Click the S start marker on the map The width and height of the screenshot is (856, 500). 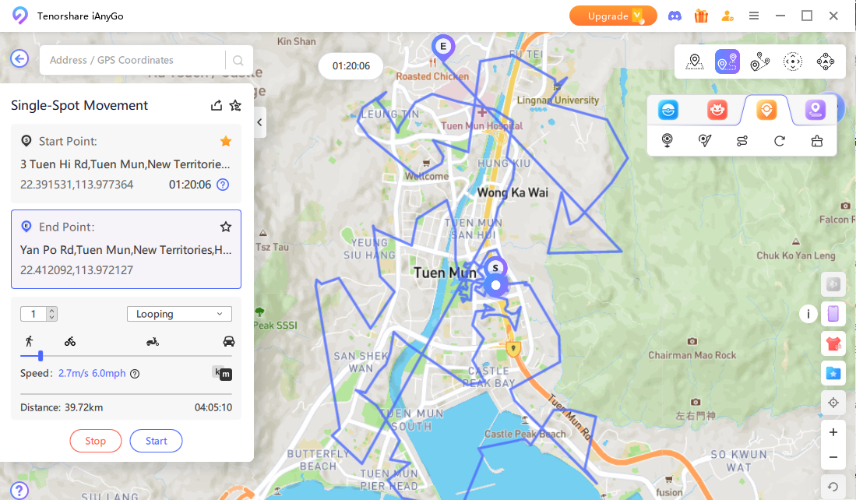click(495, 267)
